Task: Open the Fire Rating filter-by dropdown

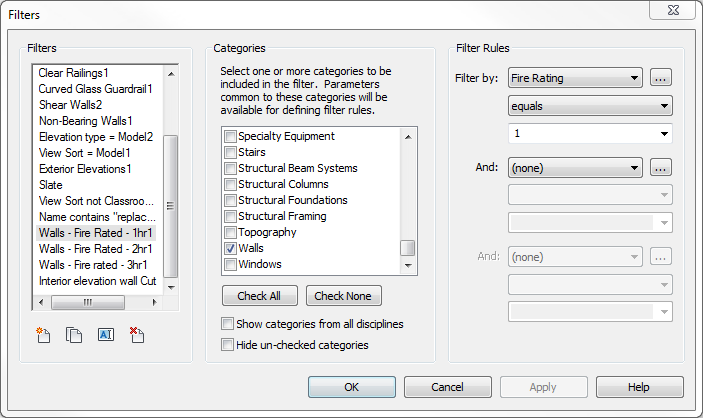Action: click(x=575, y=78)
